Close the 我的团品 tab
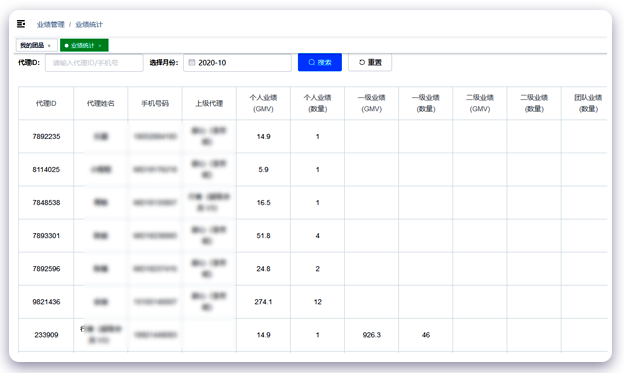The image size is (624, 373). (x=49, y=46)
